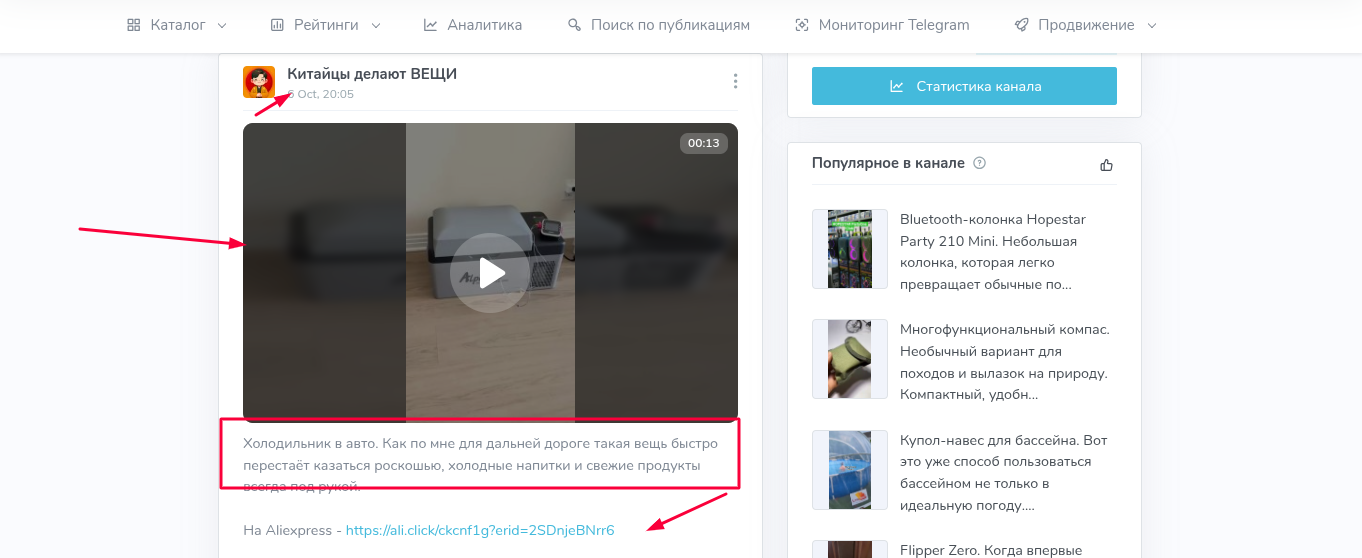This screenshot has width=1362, height=558.
Task: Click the Аналитика line chart icon
Action: tap(431, 25)
